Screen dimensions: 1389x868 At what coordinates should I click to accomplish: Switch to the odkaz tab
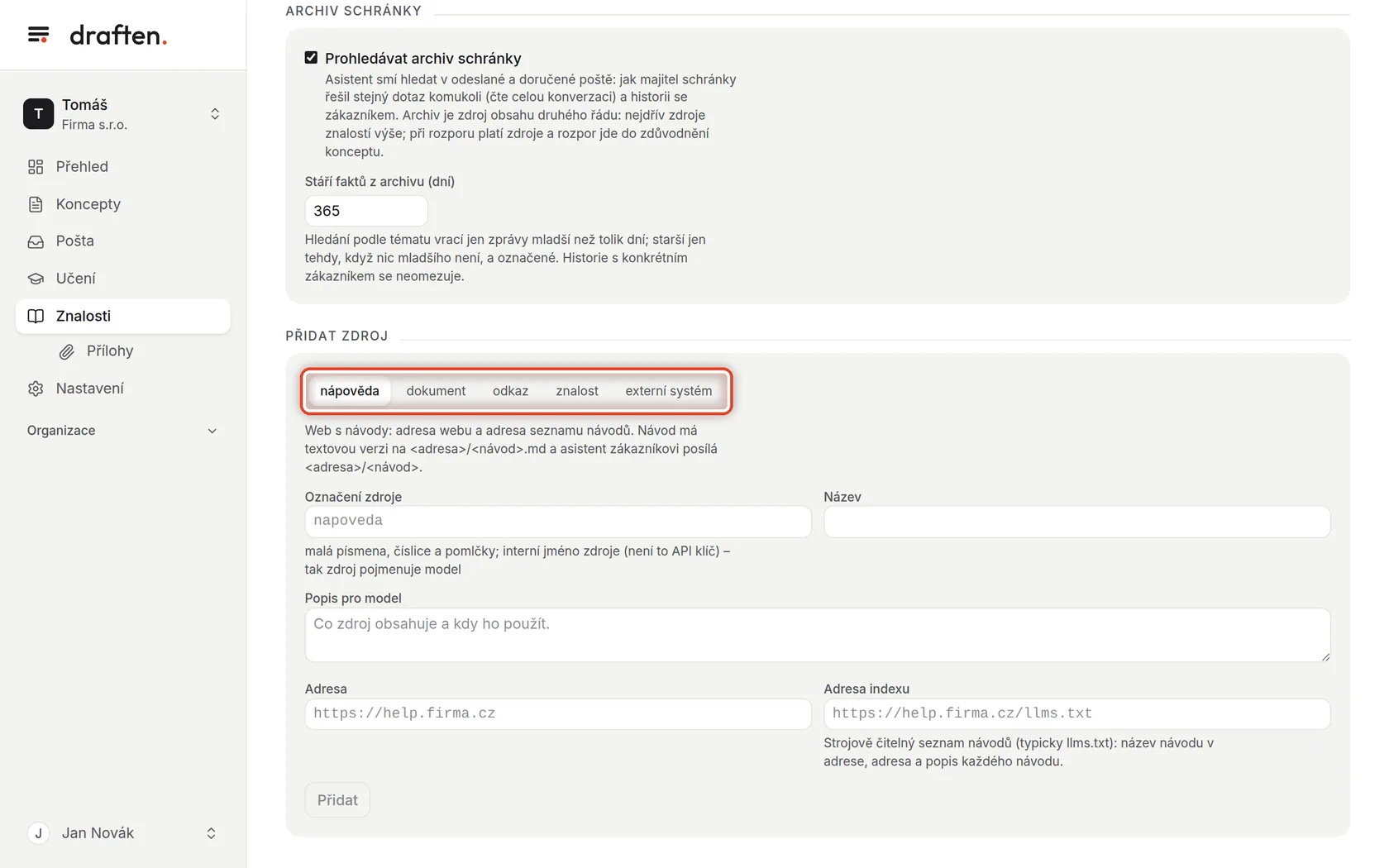point(510,391)
